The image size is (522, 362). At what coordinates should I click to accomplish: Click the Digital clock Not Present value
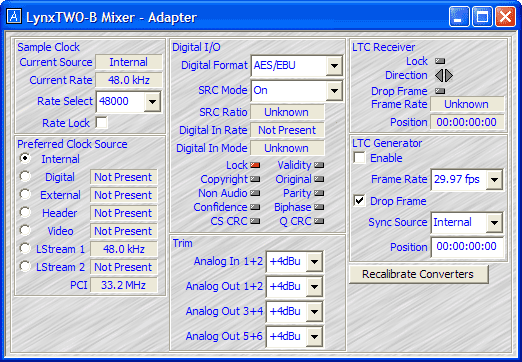point(124,177)
